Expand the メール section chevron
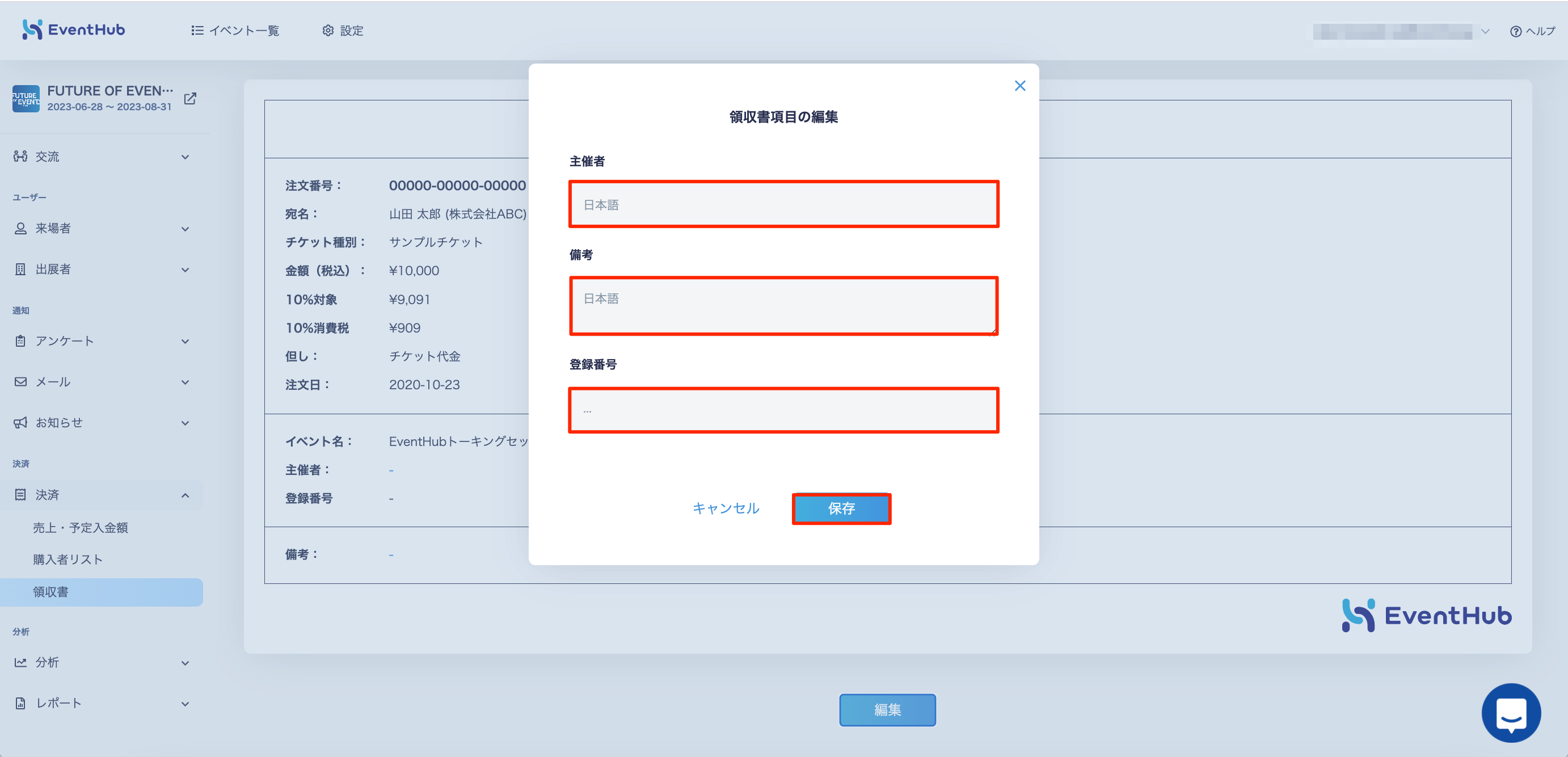This screenshot has height=757, width=1568. (x=186, y=381)
